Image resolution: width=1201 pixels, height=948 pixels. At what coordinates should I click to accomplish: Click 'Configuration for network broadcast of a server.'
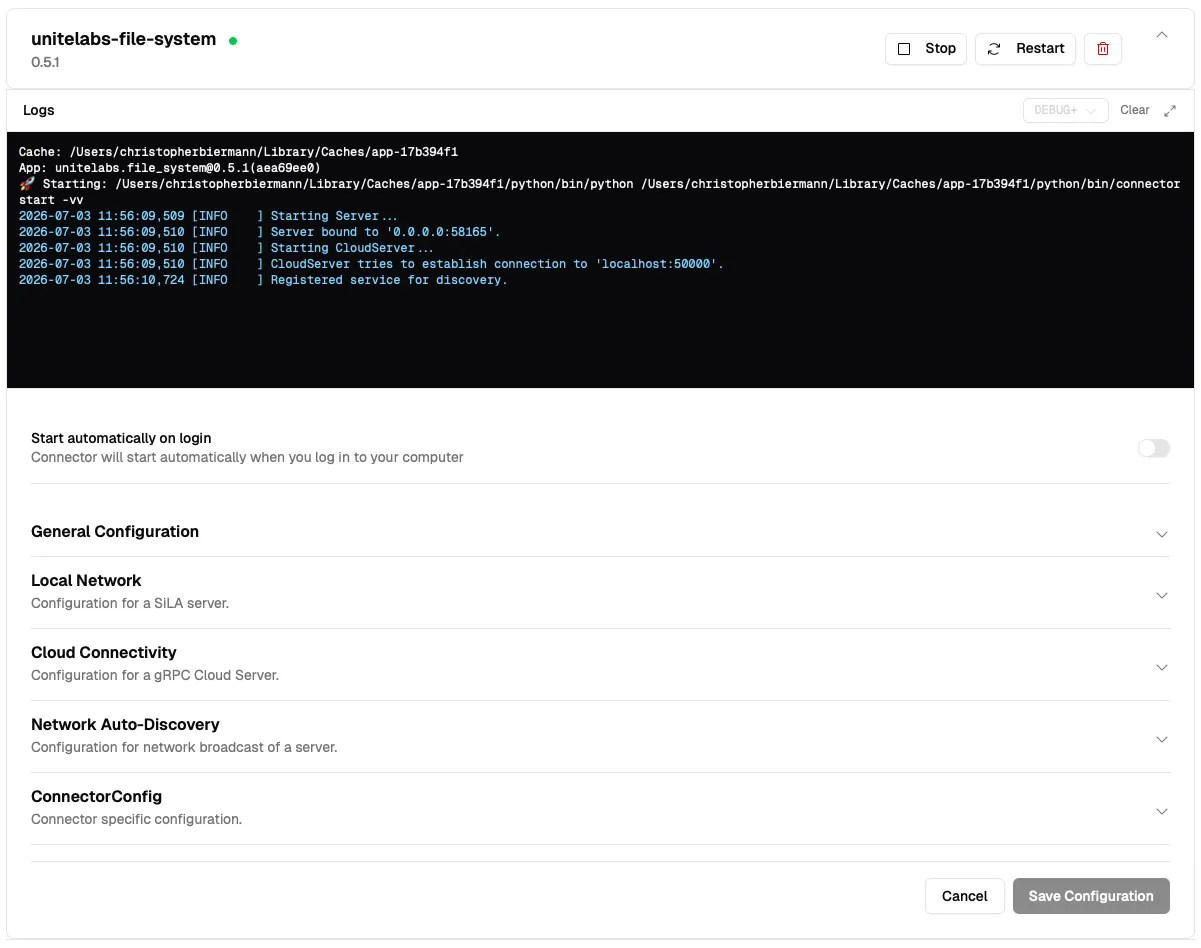click(184, 747)
